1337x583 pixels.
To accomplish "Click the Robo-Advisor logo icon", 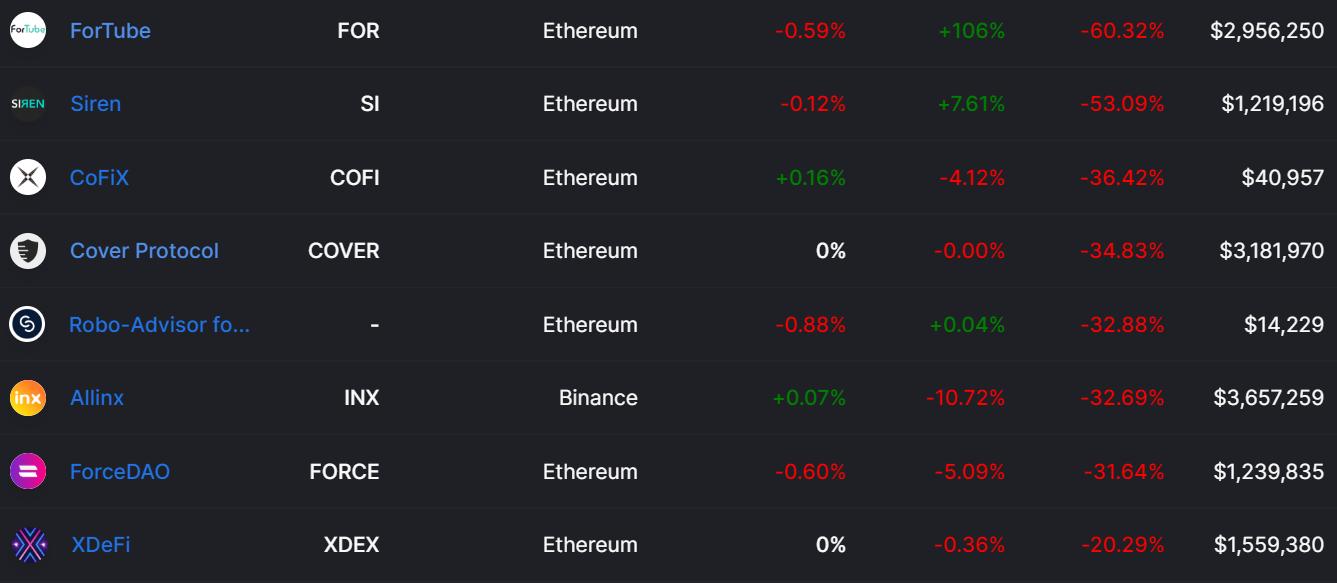I will 28,325.
